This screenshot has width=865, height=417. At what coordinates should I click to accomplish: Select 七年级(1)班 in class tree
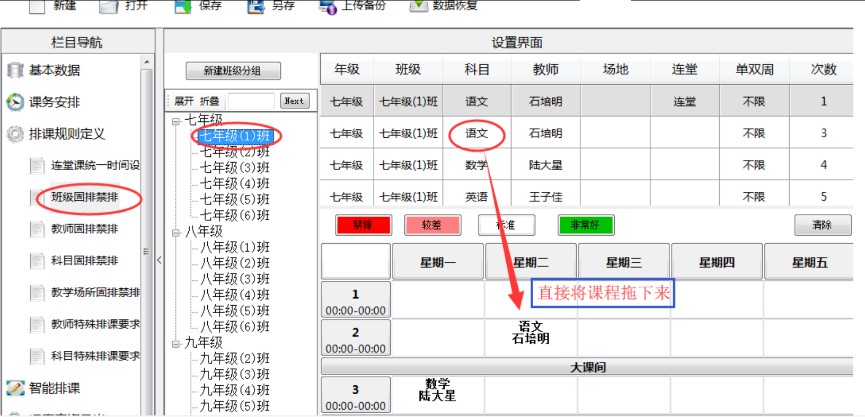tap(234, 136)
